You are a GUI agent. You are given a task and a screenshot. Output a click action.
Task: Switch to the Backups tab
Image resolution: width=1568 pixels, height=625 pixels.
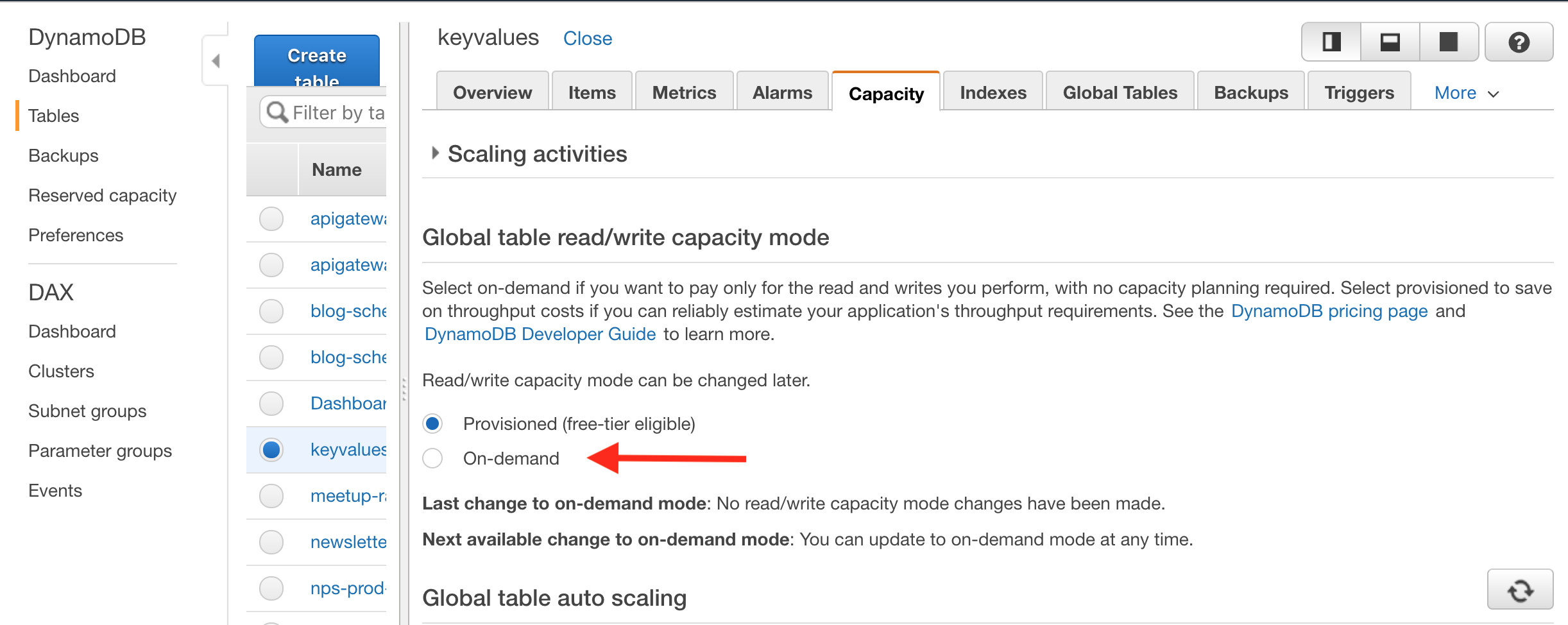tap(1251, 92)
